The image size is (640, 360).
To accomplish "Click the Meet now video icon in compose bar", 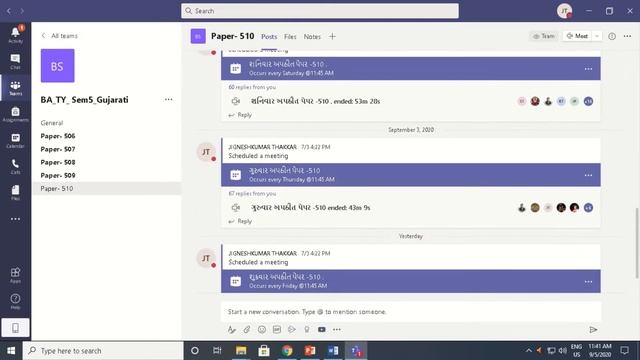I will [322, 329].
